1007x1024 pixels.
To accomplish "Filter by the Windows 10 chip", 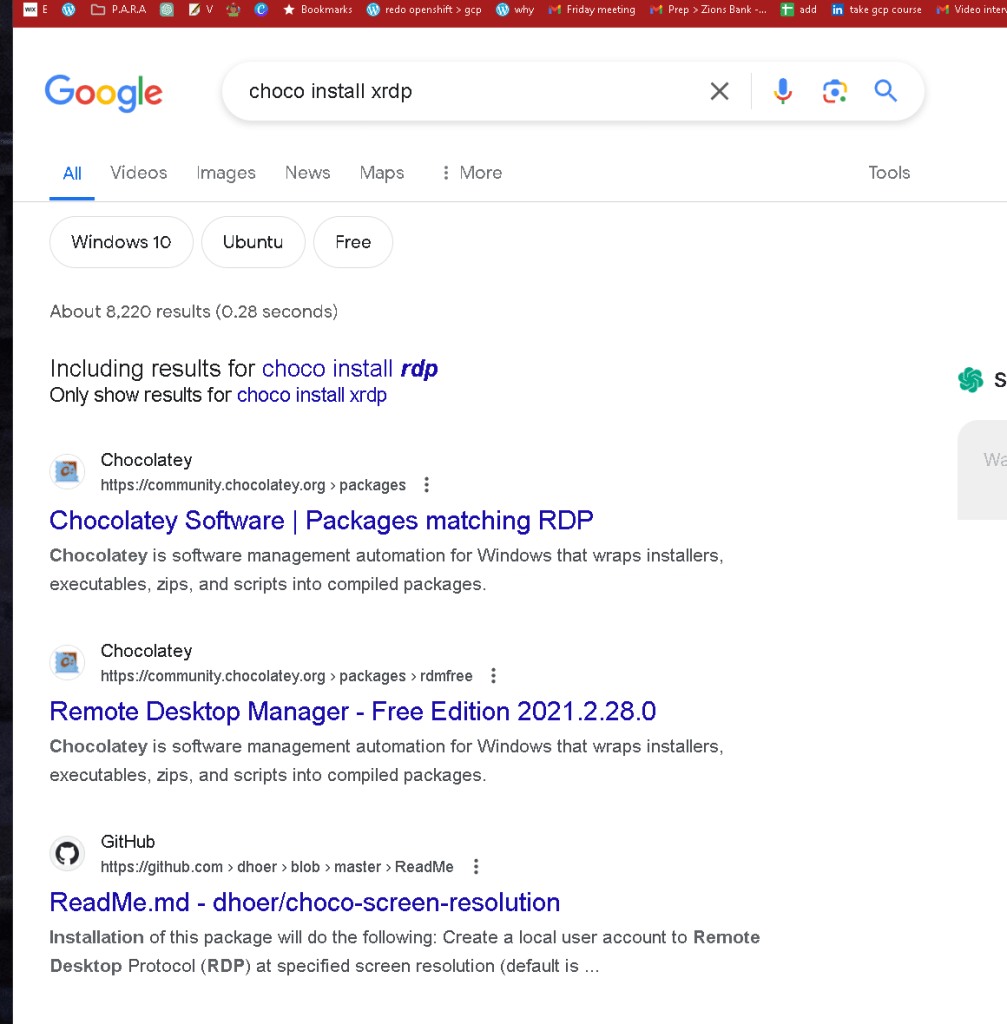I will [121, 242].
